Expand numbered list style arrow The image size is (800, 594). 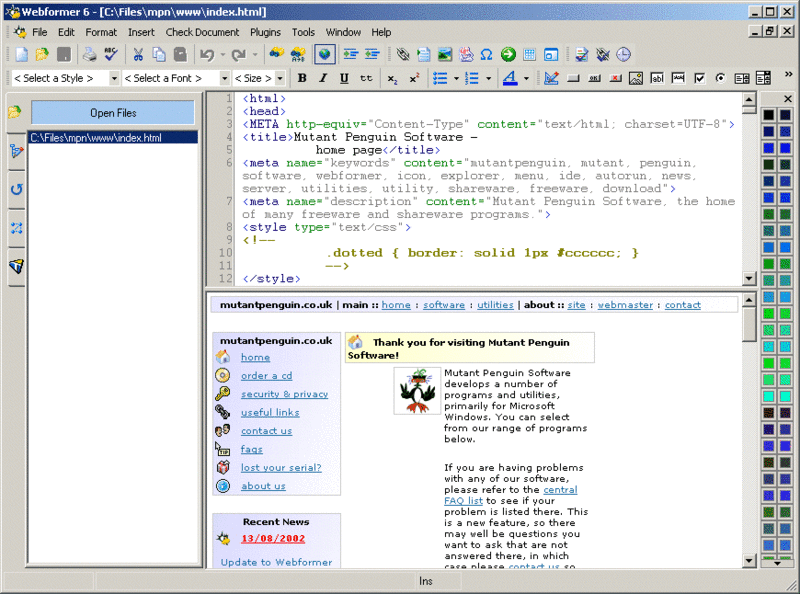488,78
